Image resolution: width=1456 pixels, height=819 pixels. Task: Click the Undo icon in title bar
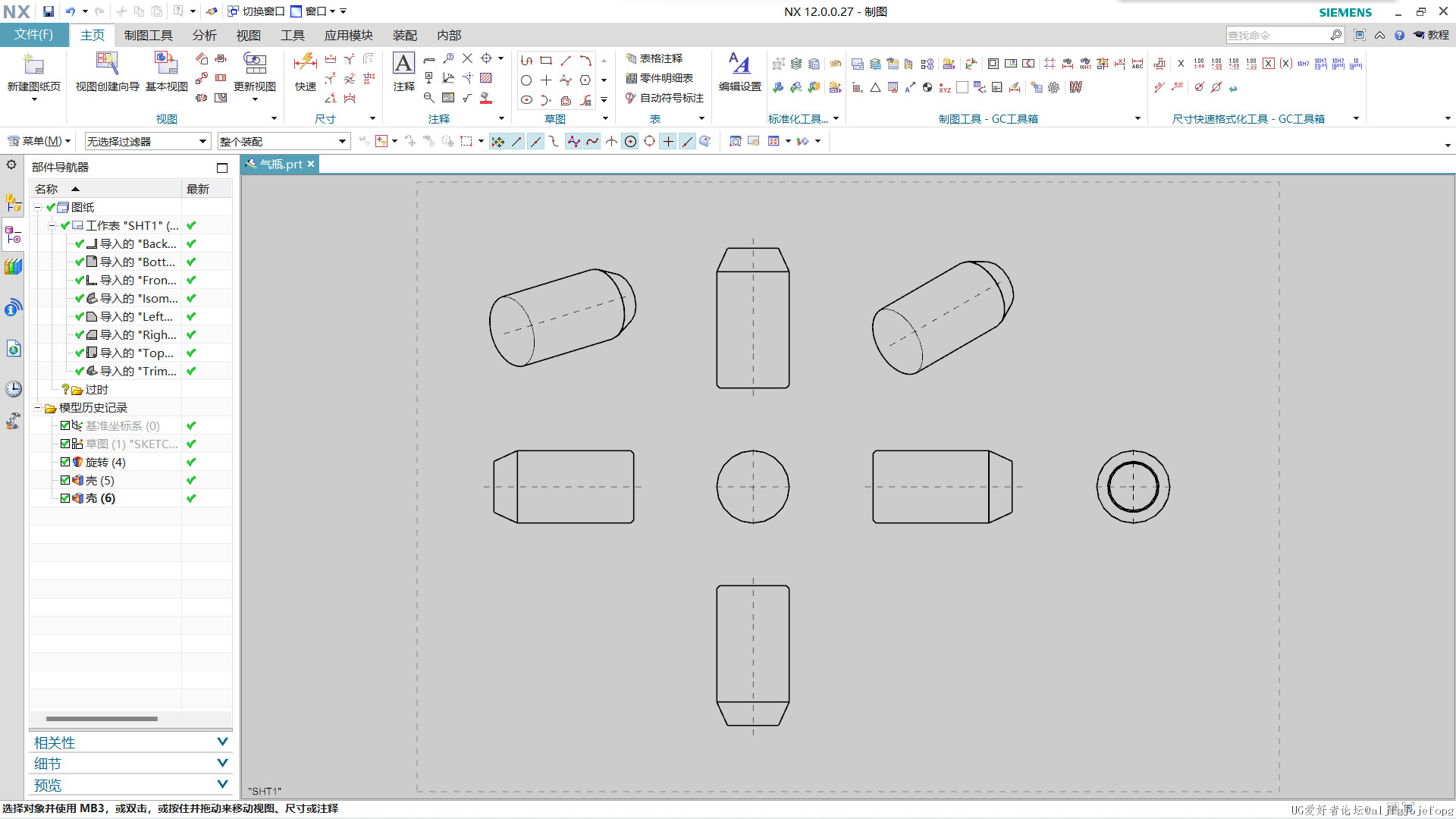point(71,11)
